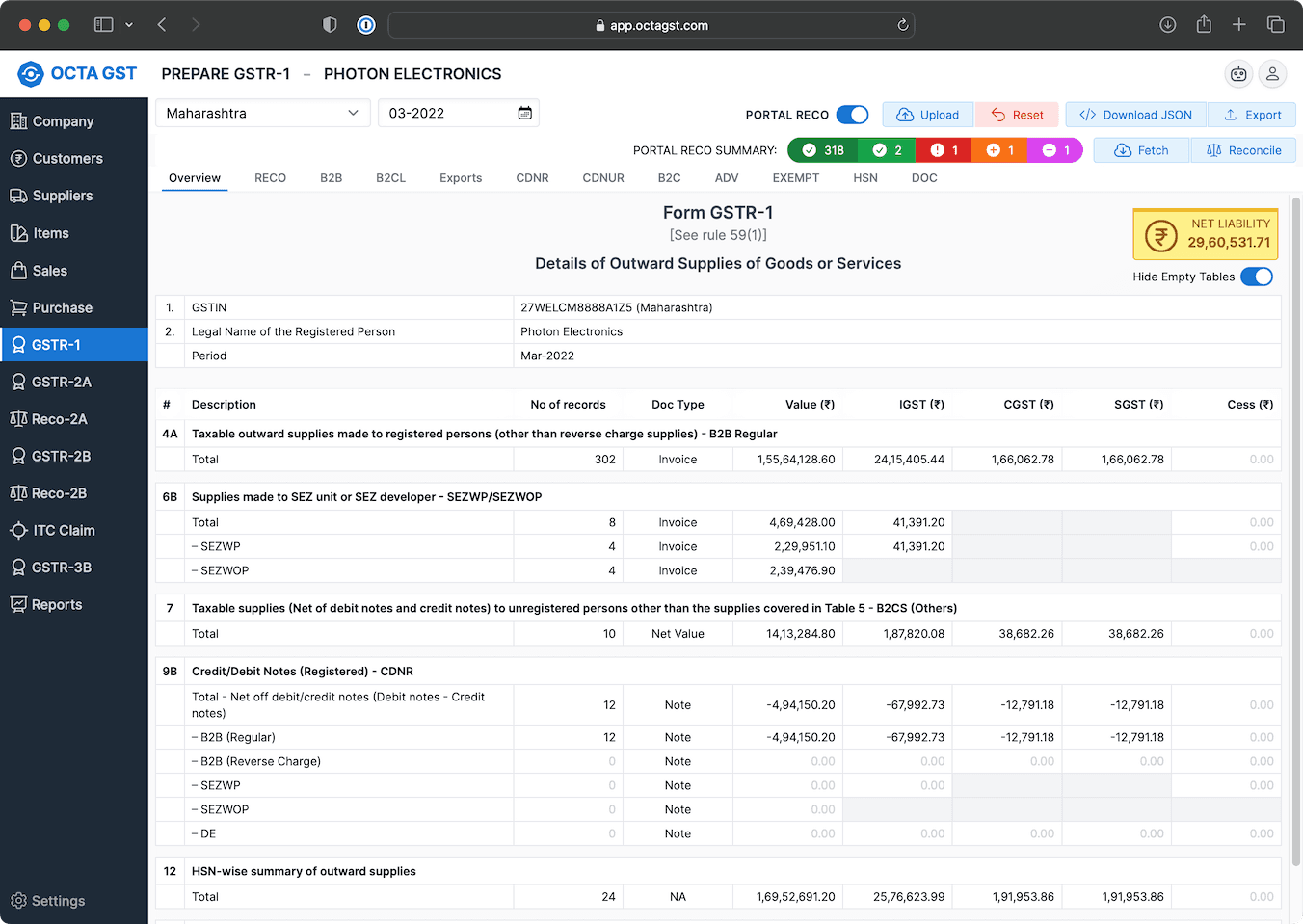Click the 03-2022 period input field
The image size is (1303, 924).
(459, 114)
